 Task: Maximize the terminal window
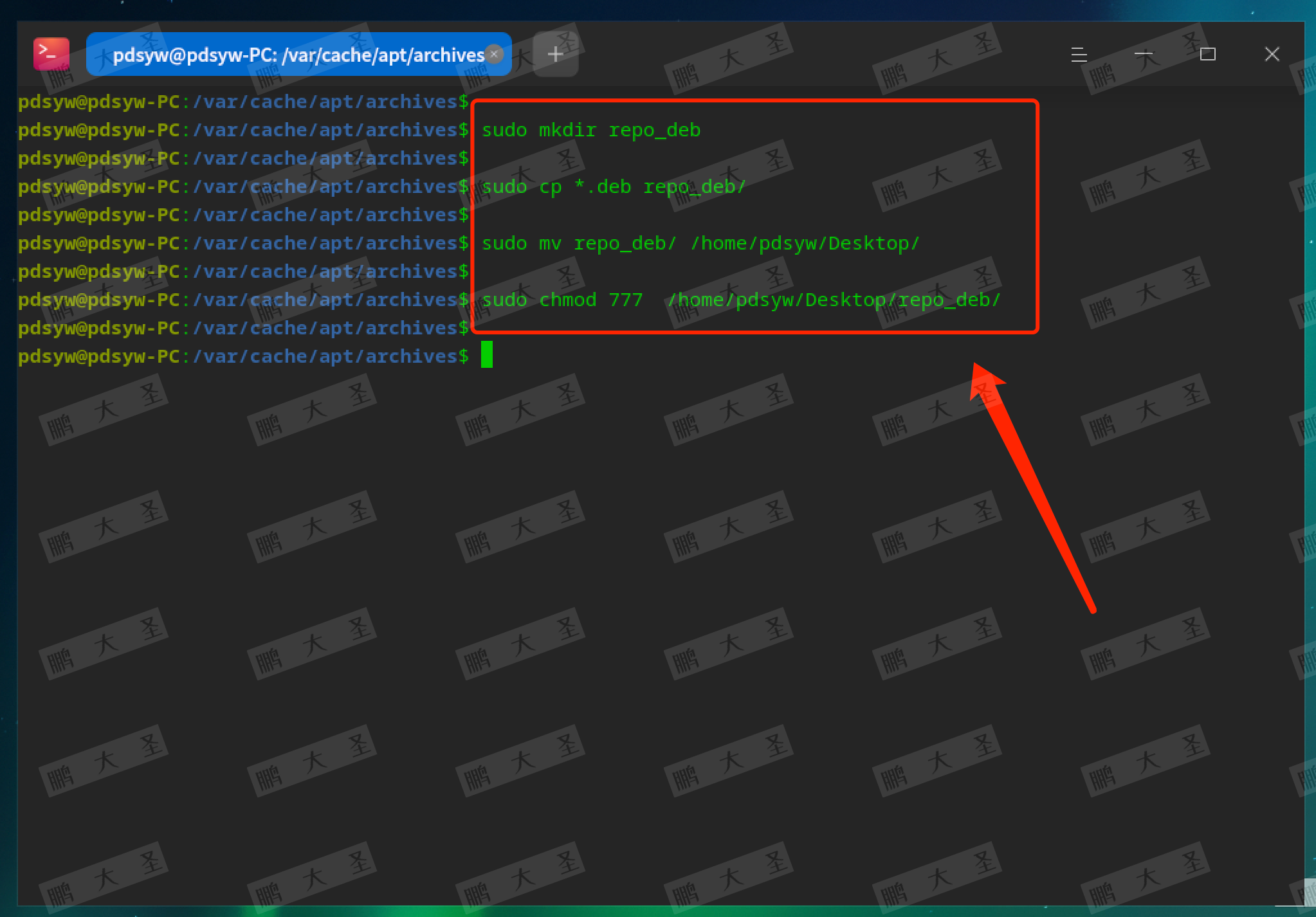coord(1207,55)
